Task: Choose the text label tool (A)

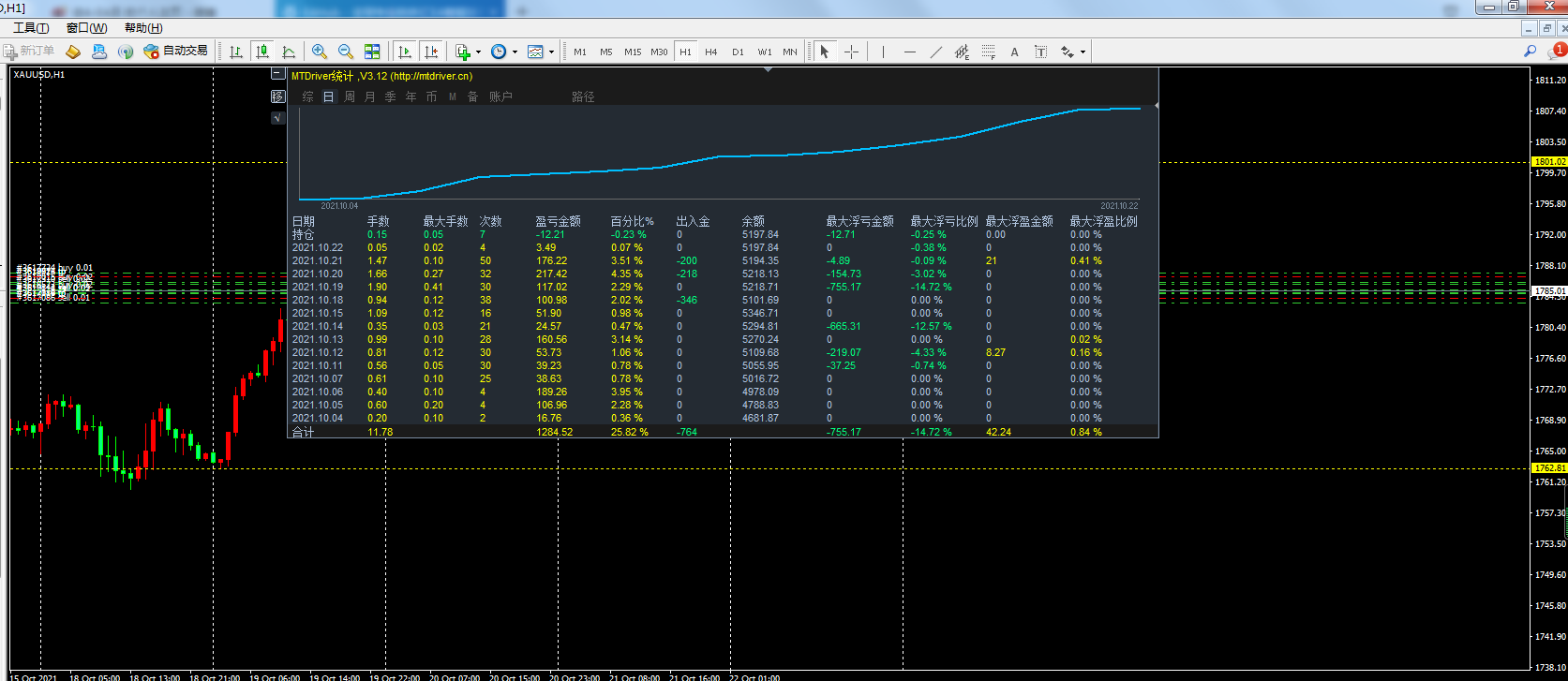Action: click(1014, 52)
